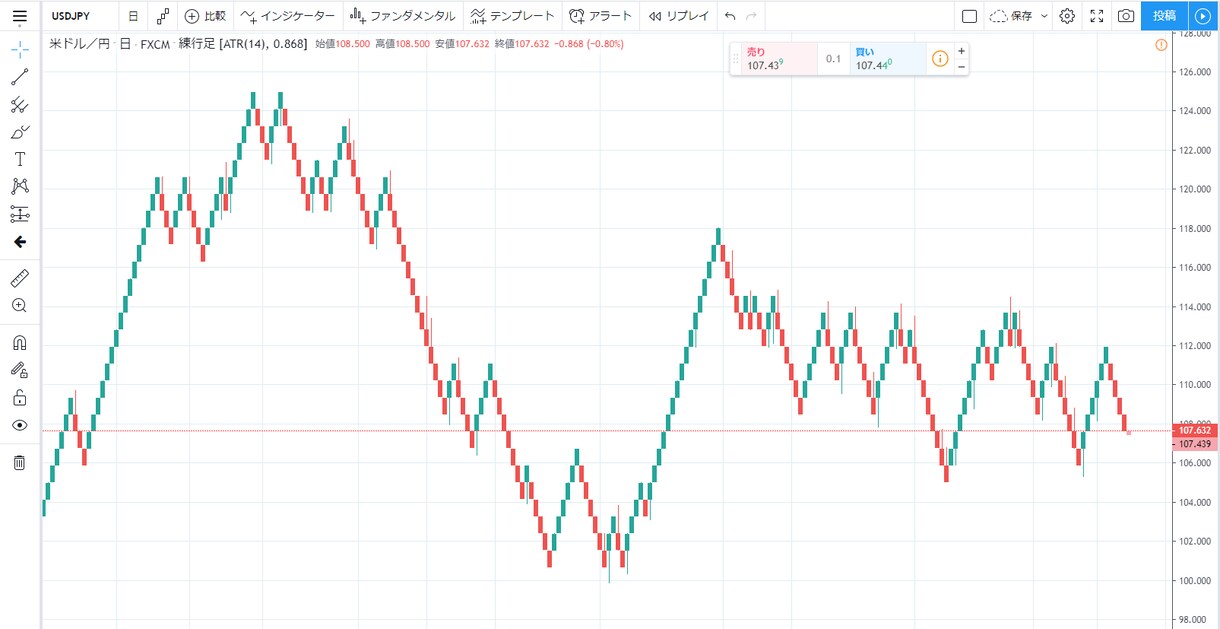Open the hamburger main menu
This screenshot has height=629, width=1220.
[x=19, y=16]
